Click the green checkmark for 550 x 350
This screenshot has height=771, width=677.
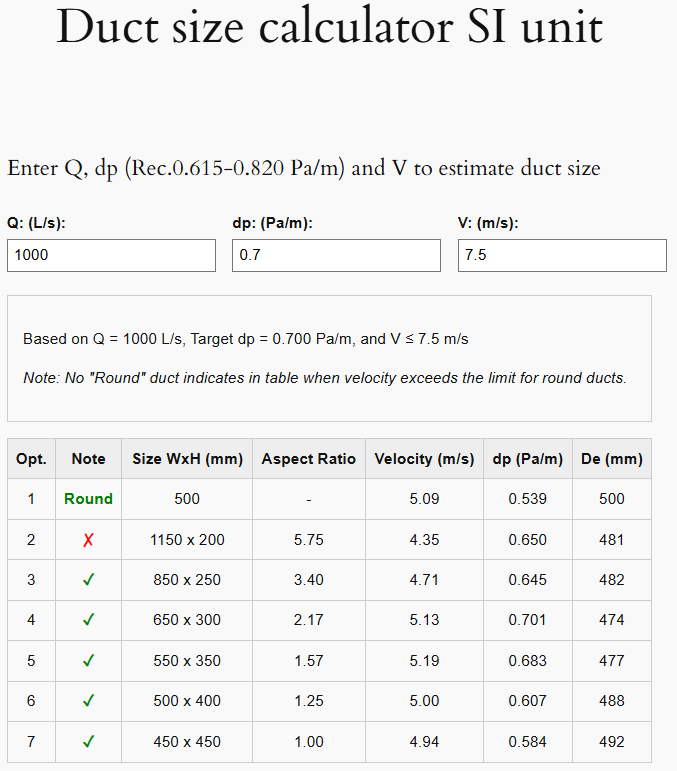pyautogui.click(x=88, y=661)
